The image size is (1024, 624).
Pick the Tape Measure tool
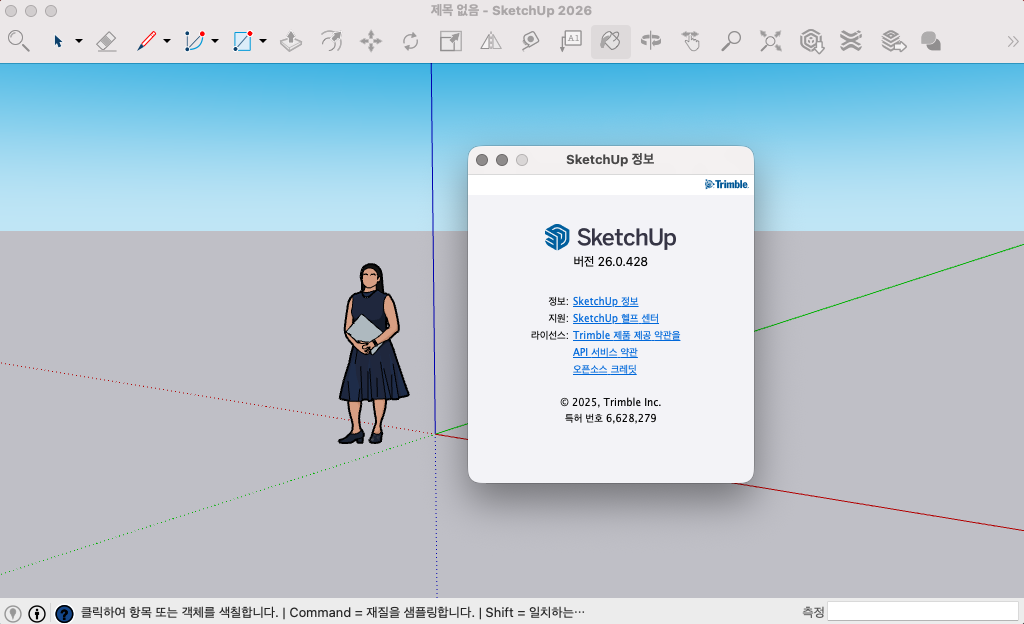coord(530,41)
